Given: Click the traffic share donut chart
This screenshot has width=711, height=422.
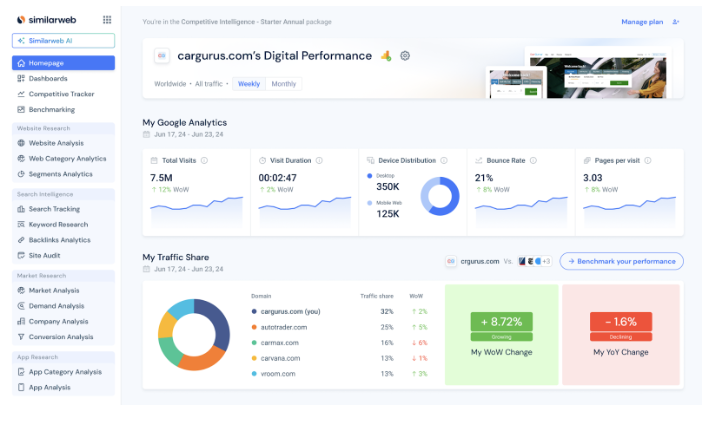Looking at the screenshot, I should click(x=194, y=335).
